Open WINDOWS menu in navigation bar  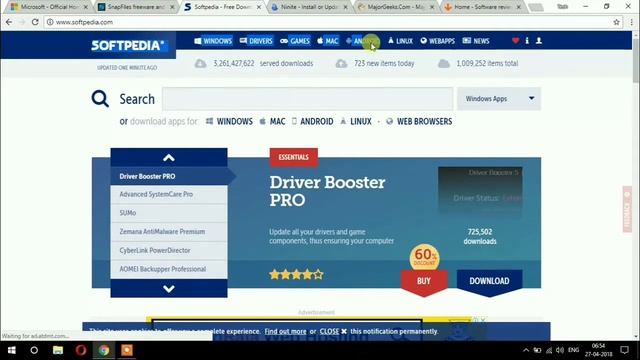213,41
